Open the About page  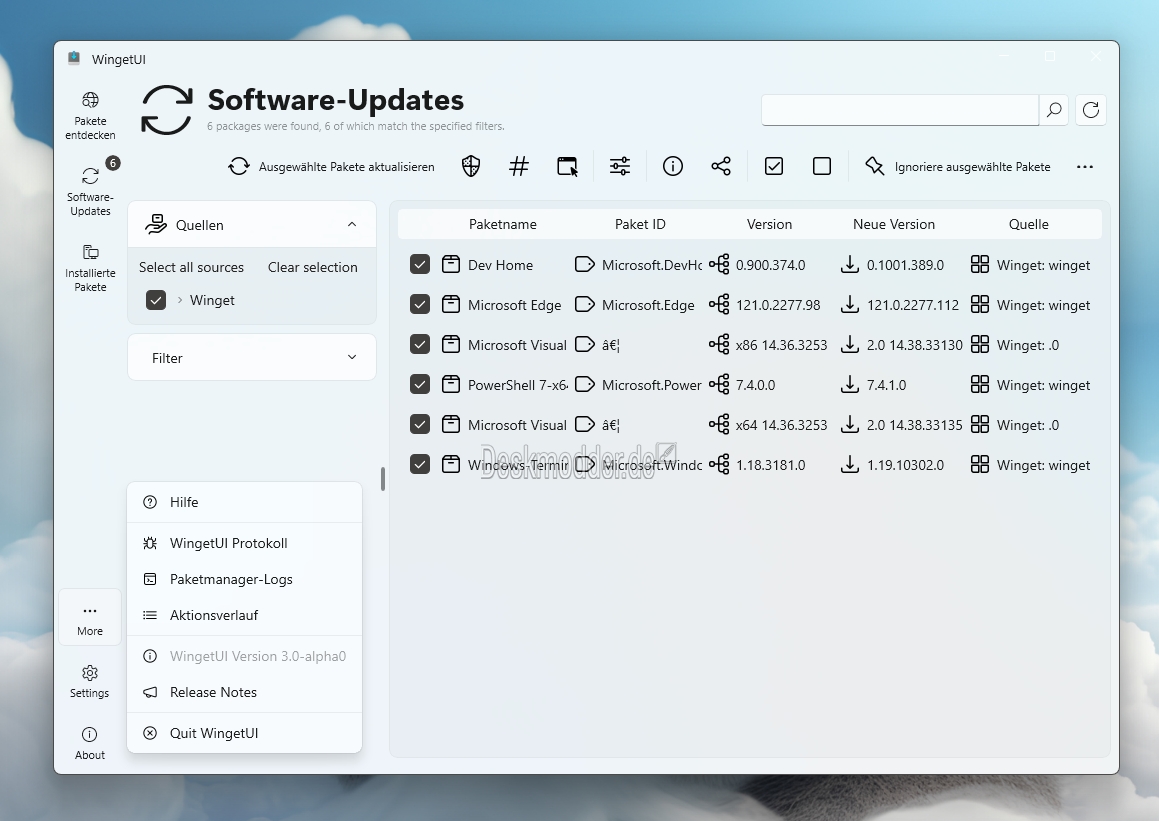[x=90, y=743]
